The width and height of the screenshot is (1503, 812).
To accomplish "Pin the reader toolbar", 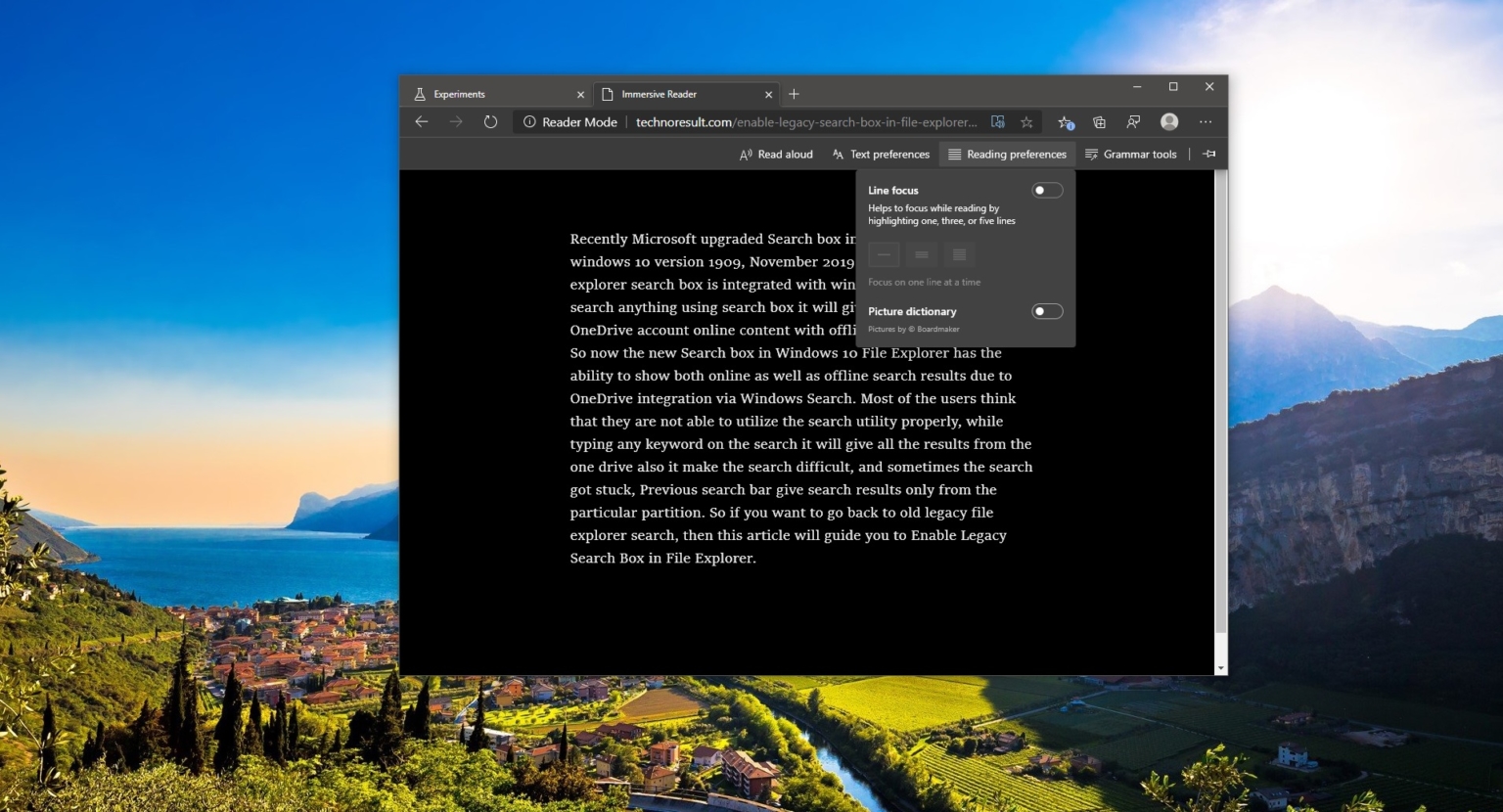I will click(x=1209, y=154).
